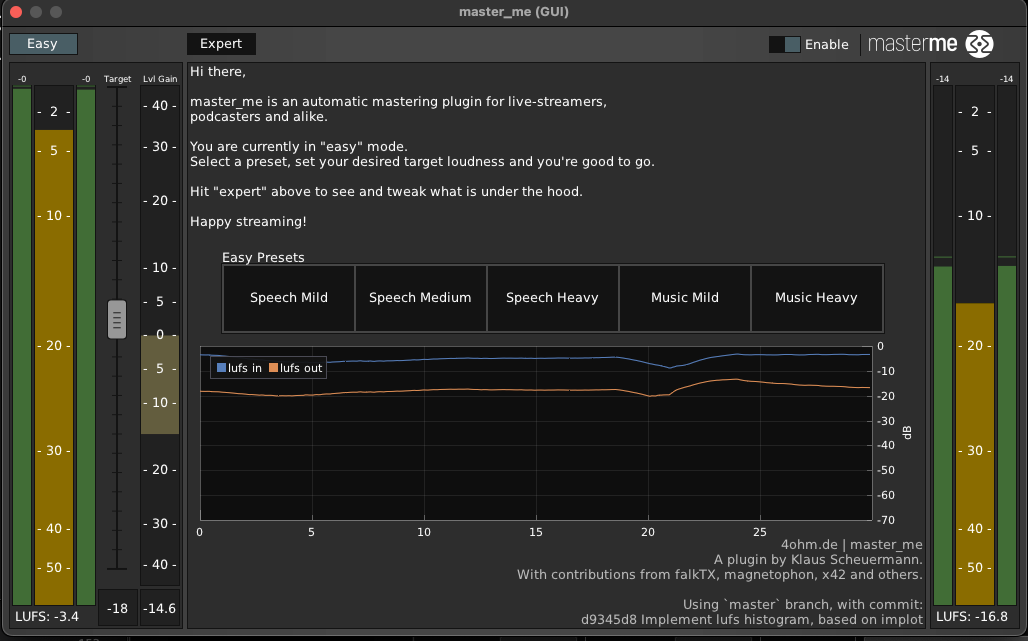This screenshot has height=641, width=1028.
Task: Click the Lvl Gain reduction meter bar
Action: [160, 385]
